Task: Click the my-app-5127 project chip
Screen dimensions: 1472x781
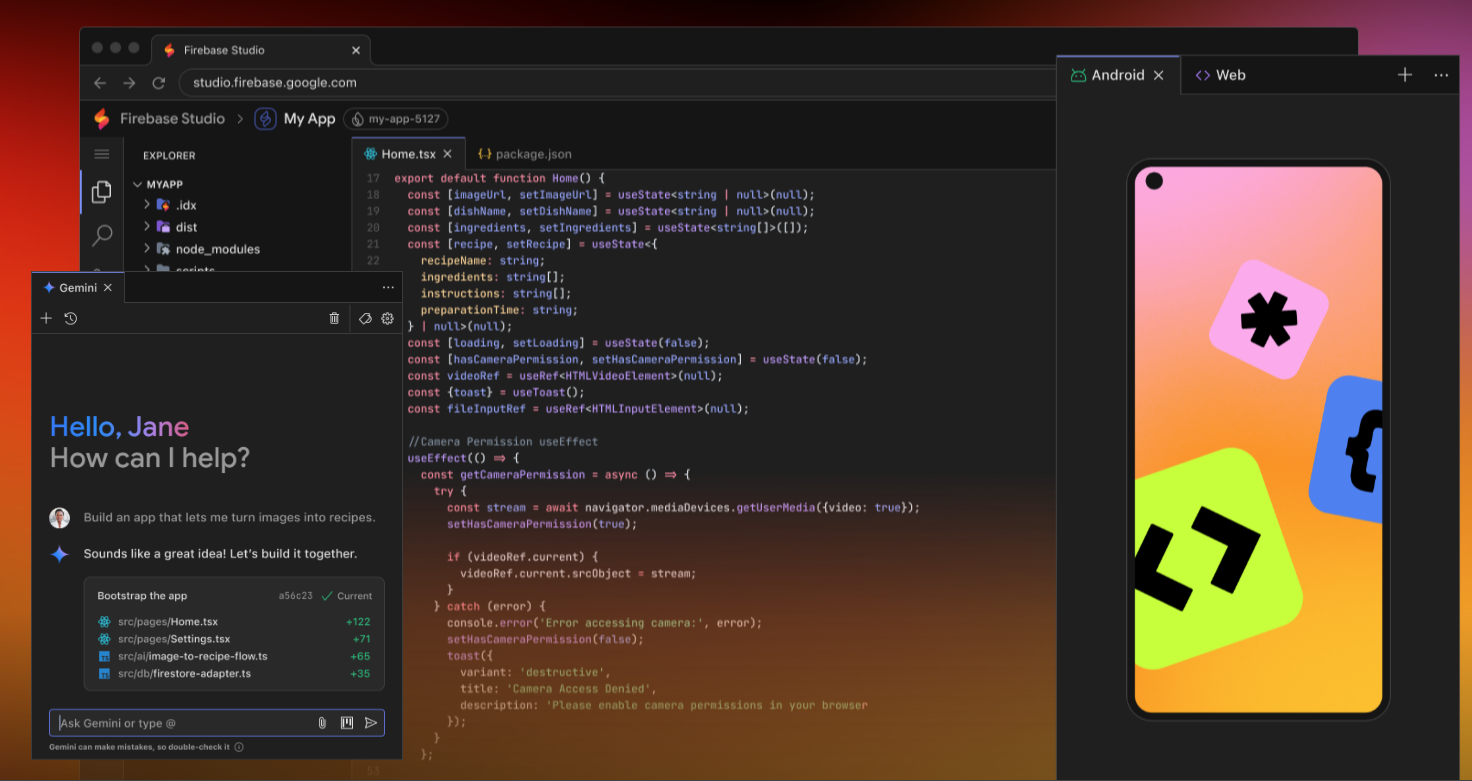Action: pos(396,119)
